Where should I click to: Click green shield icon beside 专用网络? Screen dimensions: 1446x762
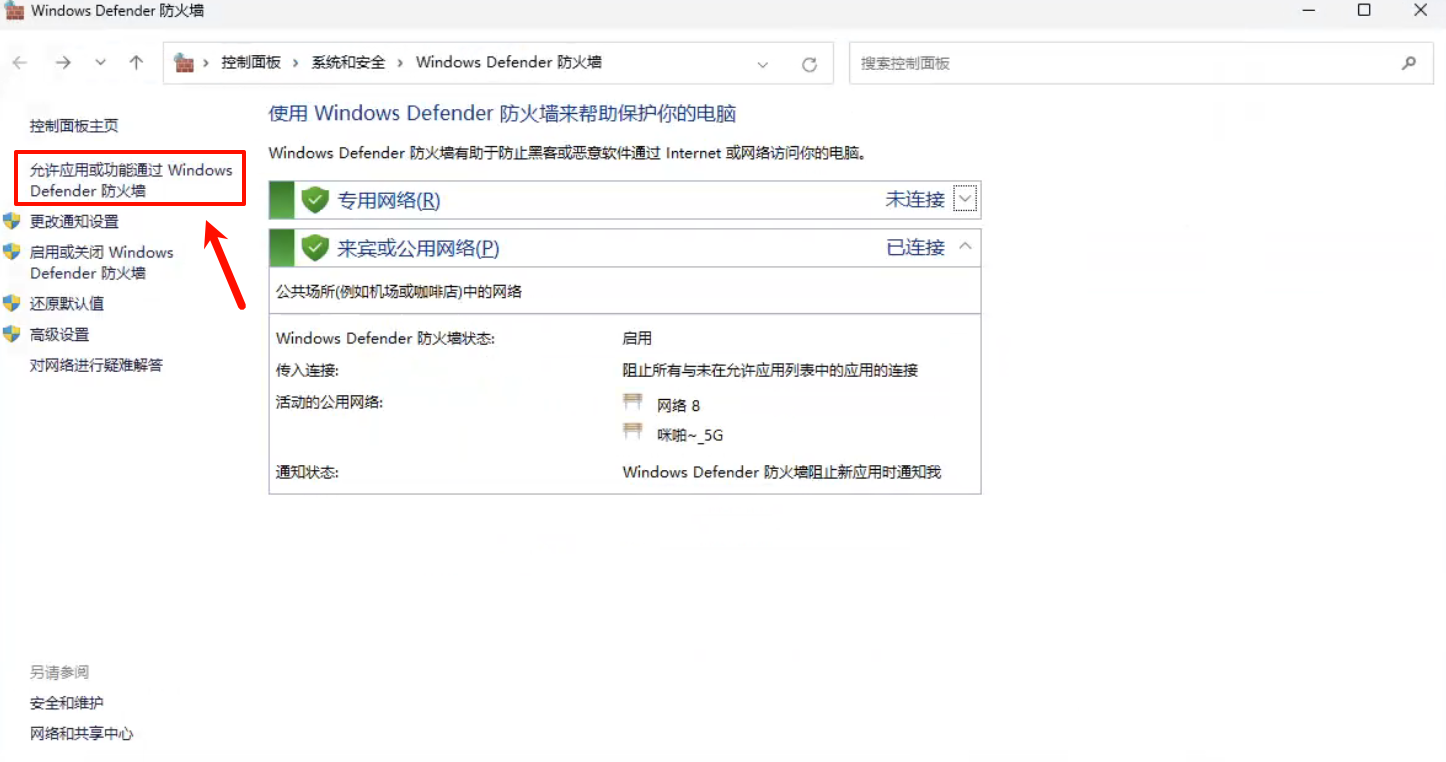pyautogui.click(x=315, y=200)
